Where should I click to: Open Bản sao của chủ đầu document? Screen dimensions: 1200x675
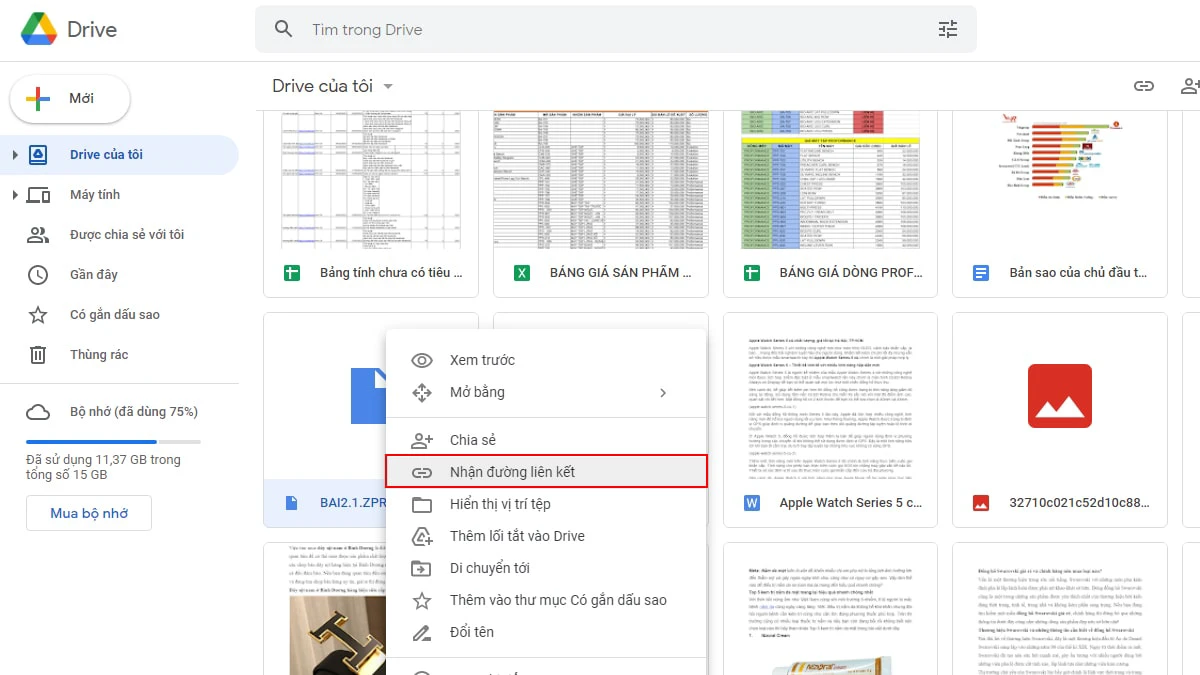(1060, 205)
